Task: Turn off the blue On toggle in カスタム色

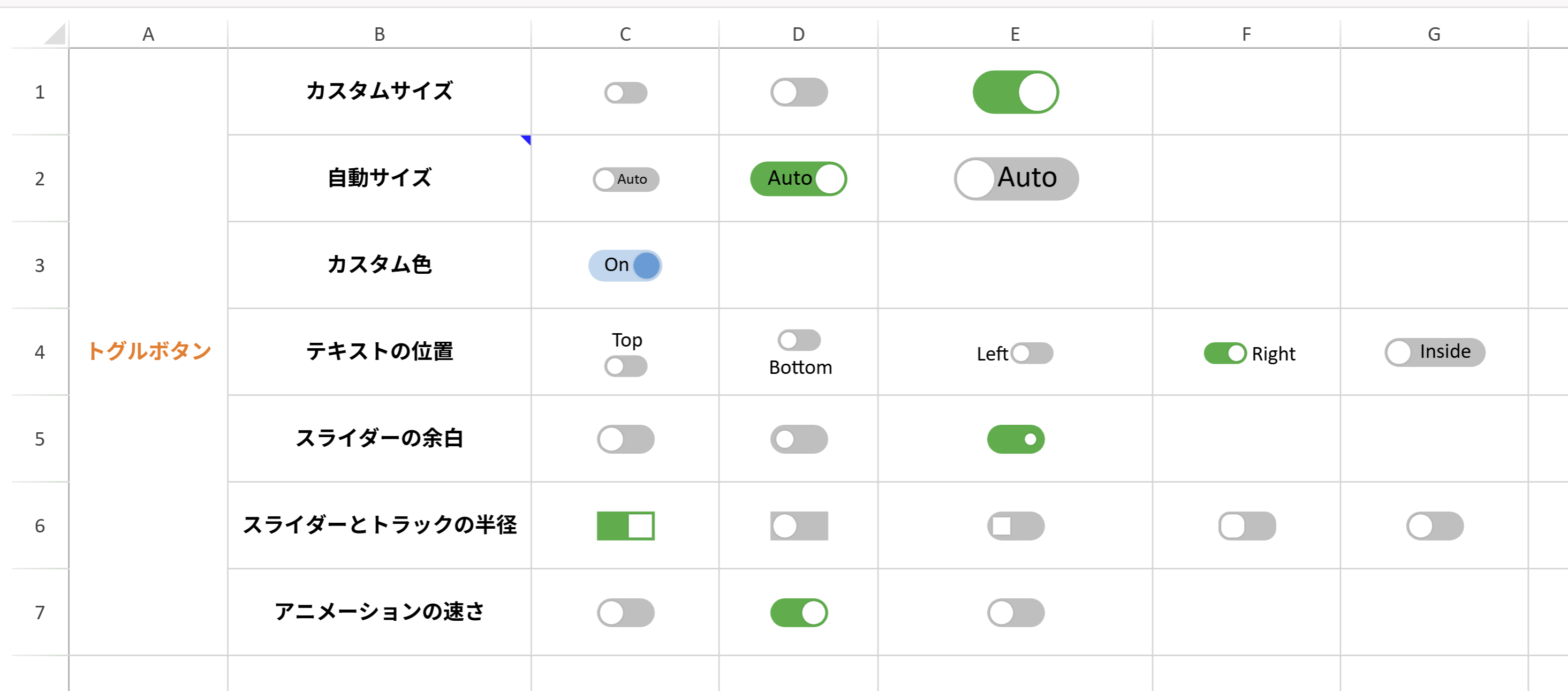Action: coord(625,265)
